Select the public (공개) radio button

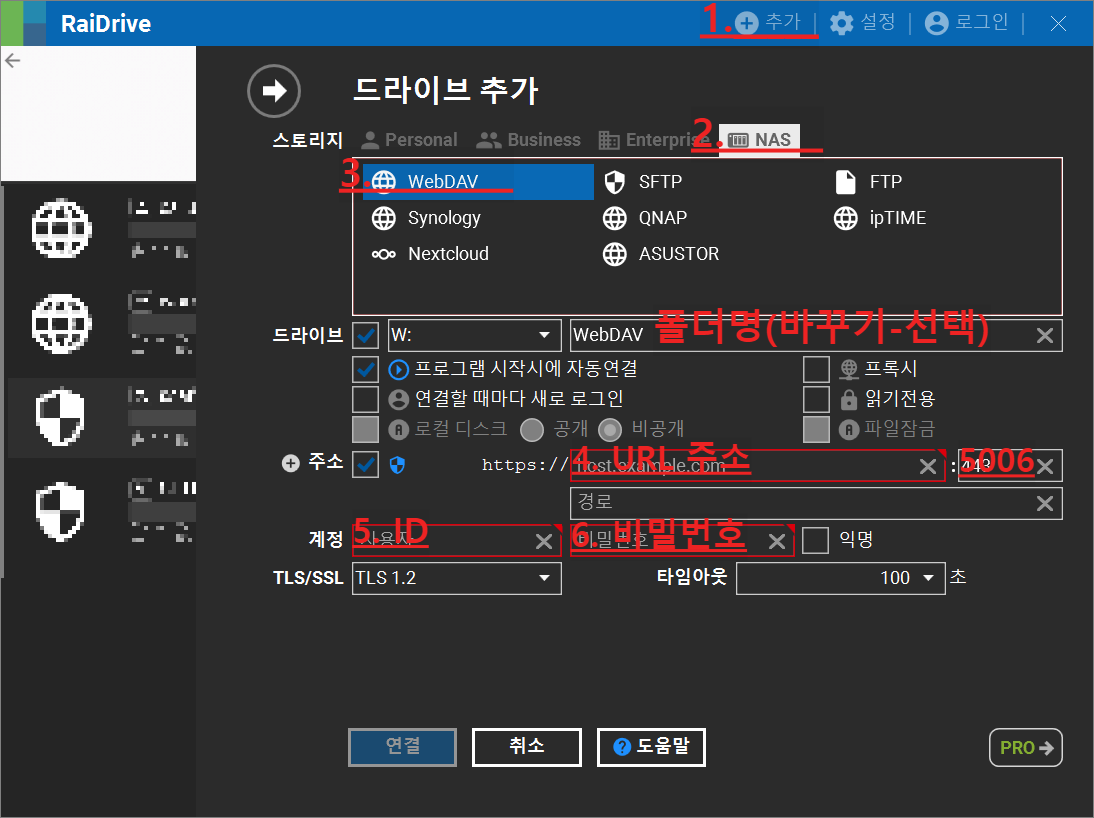tap(532, 430)
